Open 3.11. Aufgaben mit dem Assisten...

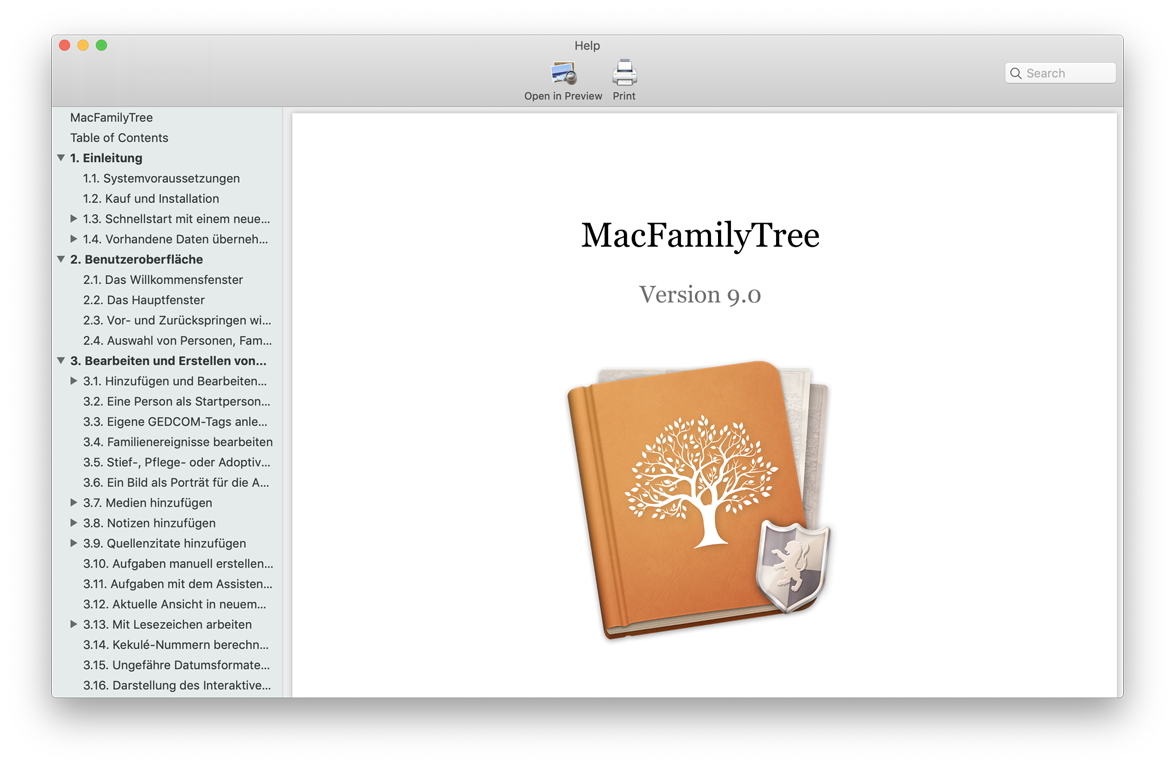coord(178,583)
